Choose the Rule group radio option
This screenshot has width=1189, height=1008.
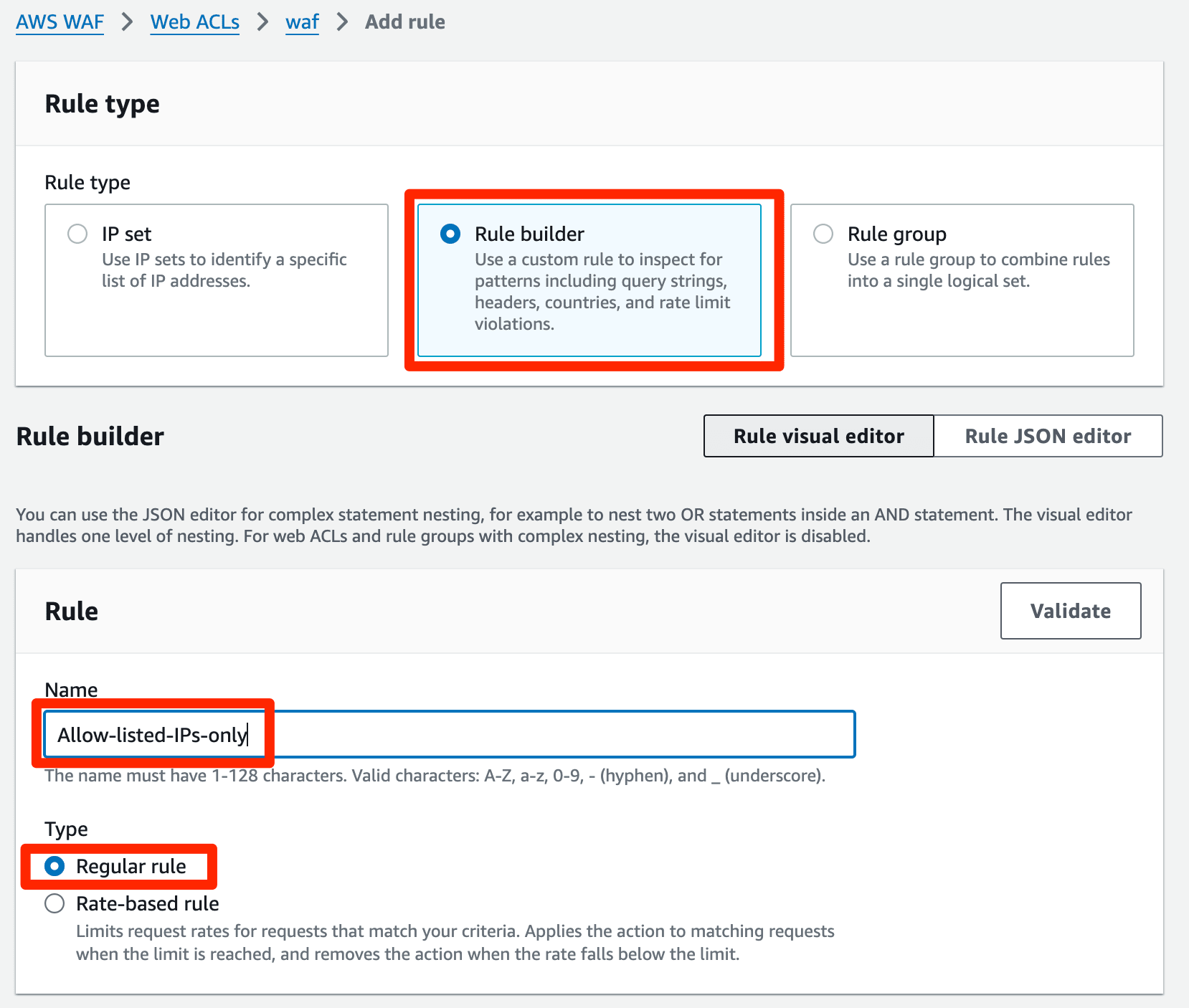[823, 234]
